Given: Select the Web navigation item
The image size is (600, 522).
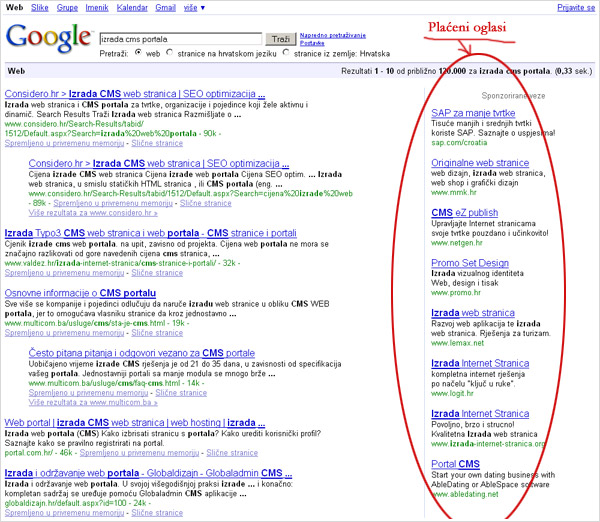Looking at the screenshot, I should [x=14, y=7].
